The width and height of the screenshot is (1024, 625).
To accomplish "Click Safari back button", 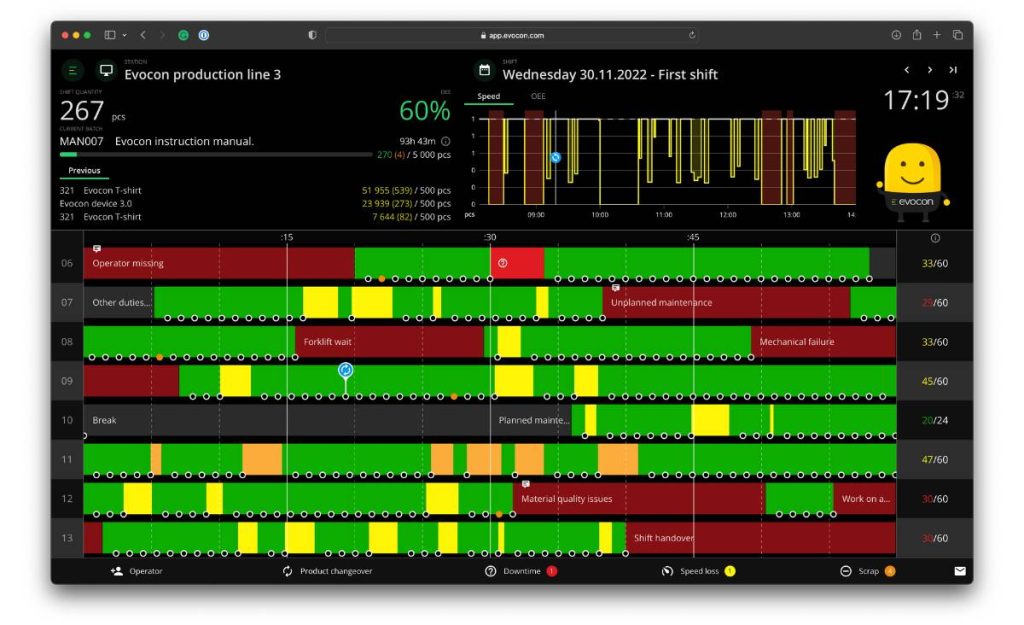I will [143, 35].
